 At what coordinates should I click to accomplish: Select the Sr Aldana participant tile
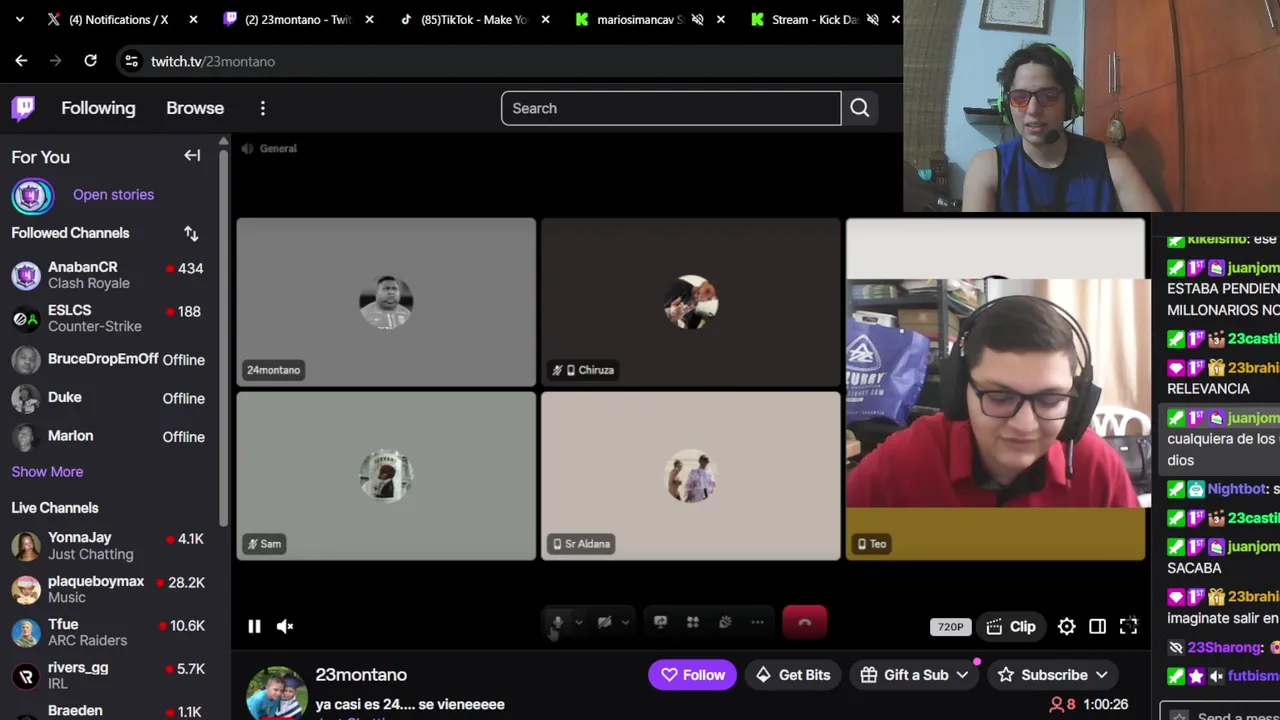click(691, 476)
